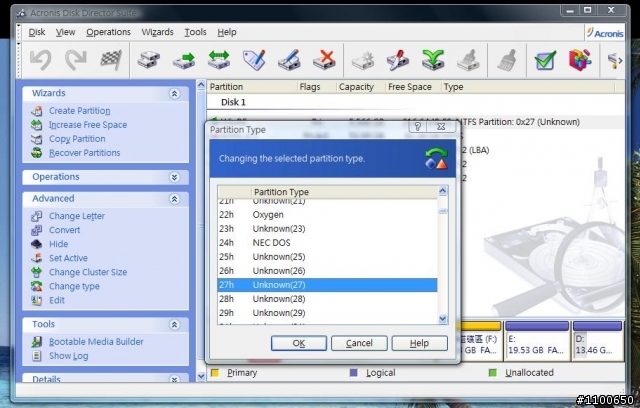Click the Free Space column header
The width and height of the screenshot is (640, 408).
tap(413, 87)
